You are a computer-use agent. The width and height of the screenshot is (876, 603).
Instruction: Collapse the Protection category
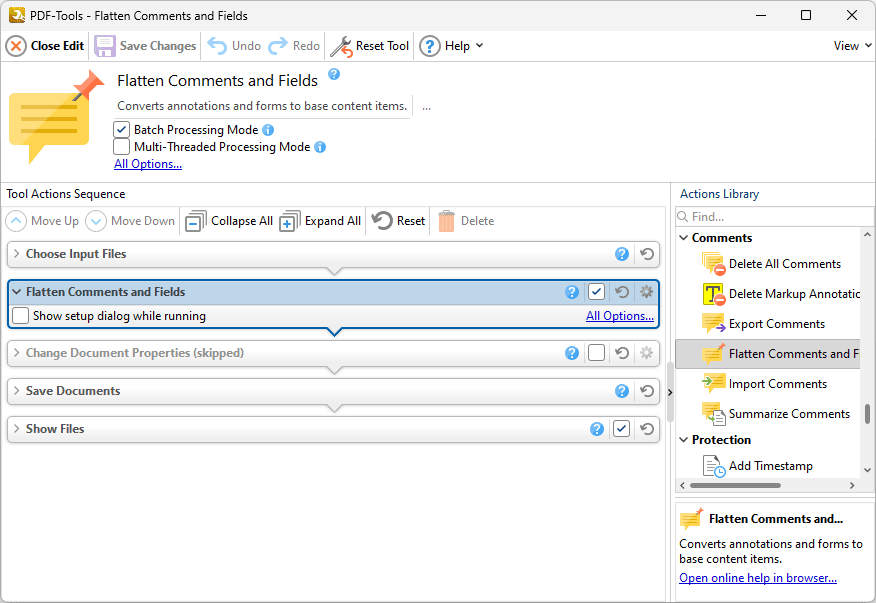[683, 440]
